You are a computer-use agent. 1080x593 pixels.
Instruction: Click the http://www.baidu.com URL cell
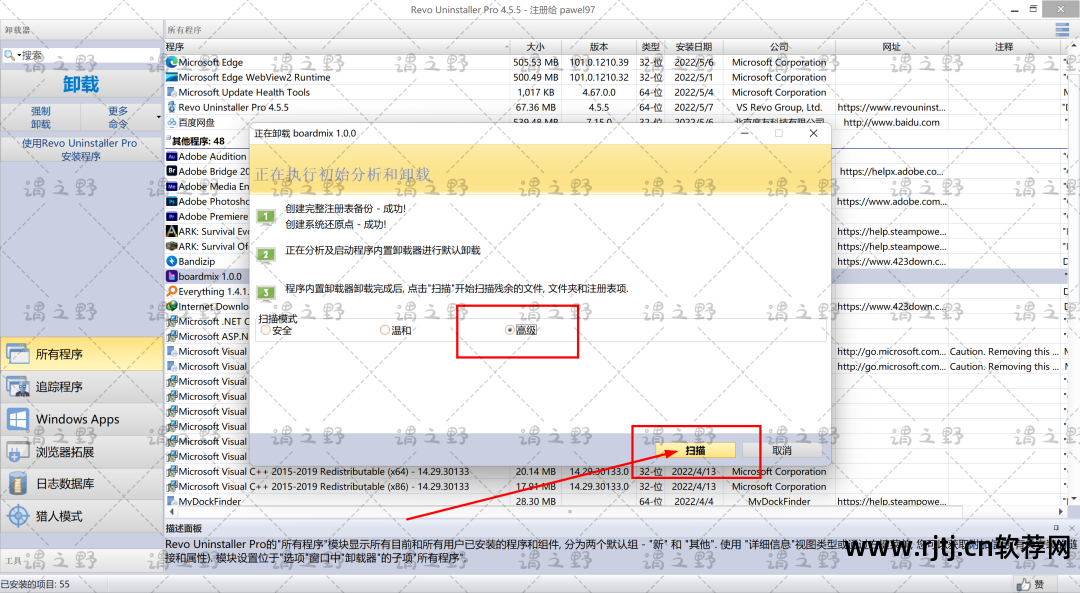891,123
